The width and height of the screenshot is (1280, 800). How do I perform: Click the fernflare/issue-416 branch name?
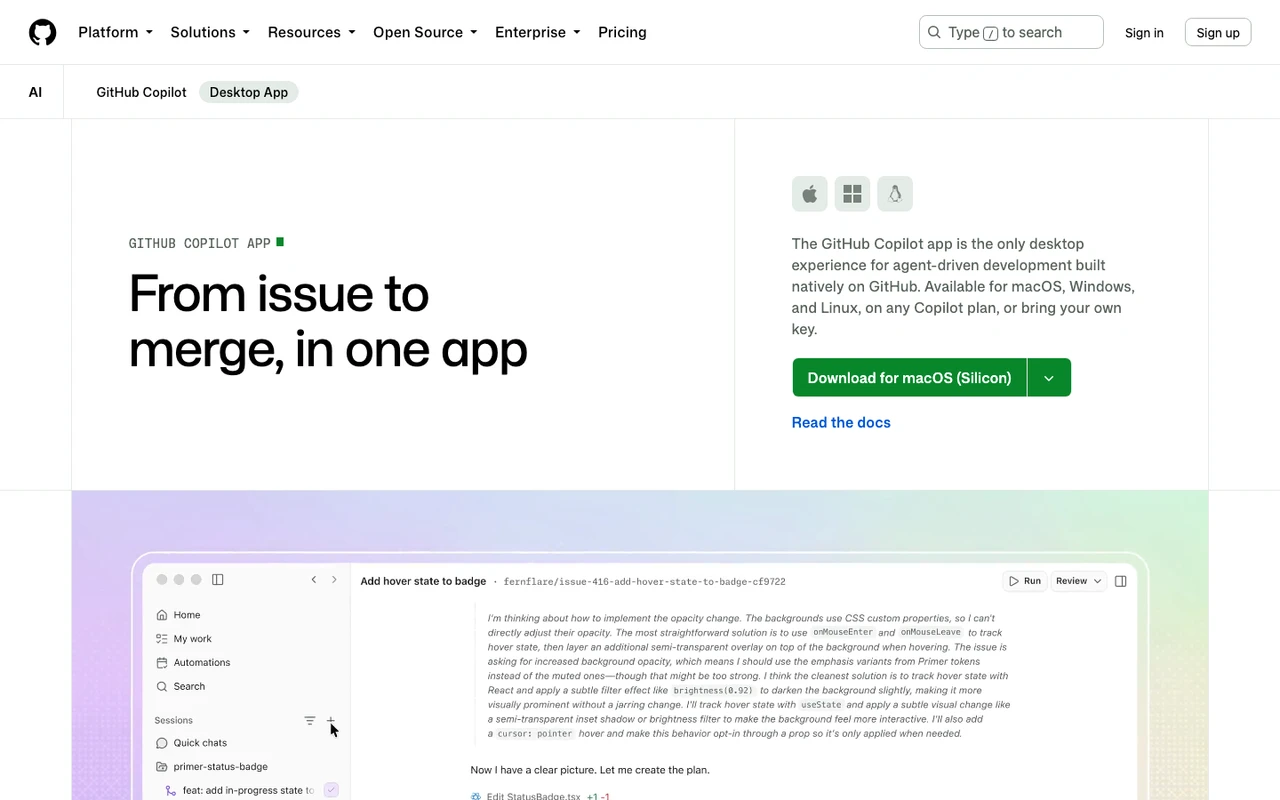coord(644,581)
